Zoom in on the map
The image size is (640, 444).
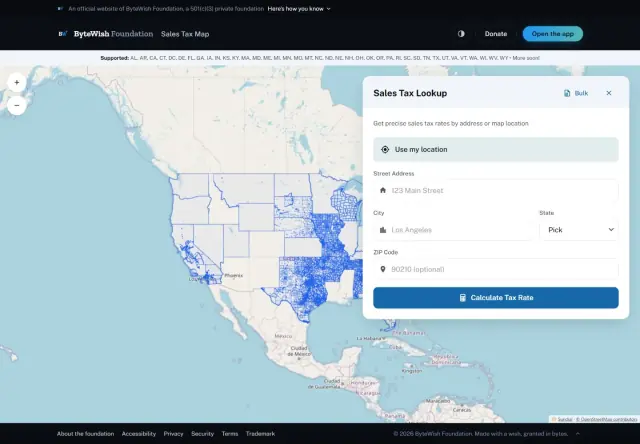[x=17, y=82]
